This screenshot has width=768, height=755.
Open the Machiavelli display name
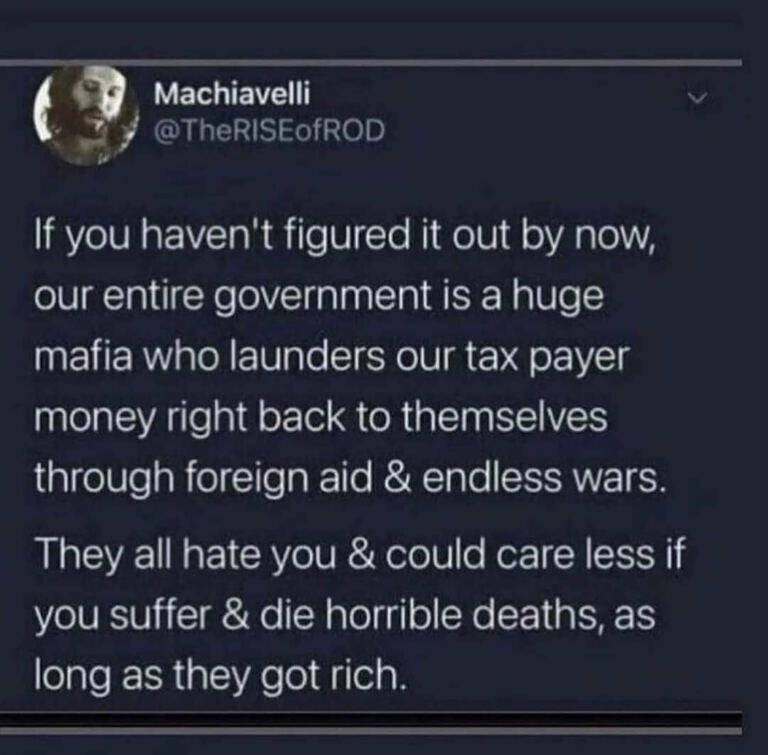(x=232, y=93)
